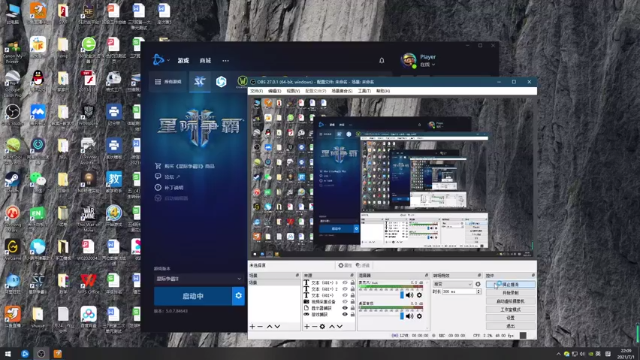
Task: Open the scene transition type dropdown
Action: [452, 284]
